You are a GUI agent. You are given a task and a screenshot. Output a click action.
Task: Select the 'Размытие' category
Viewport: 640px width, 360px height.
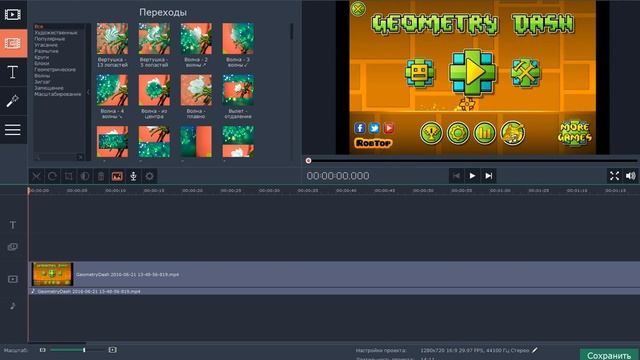pyautogui.click(x=46, y=51)
